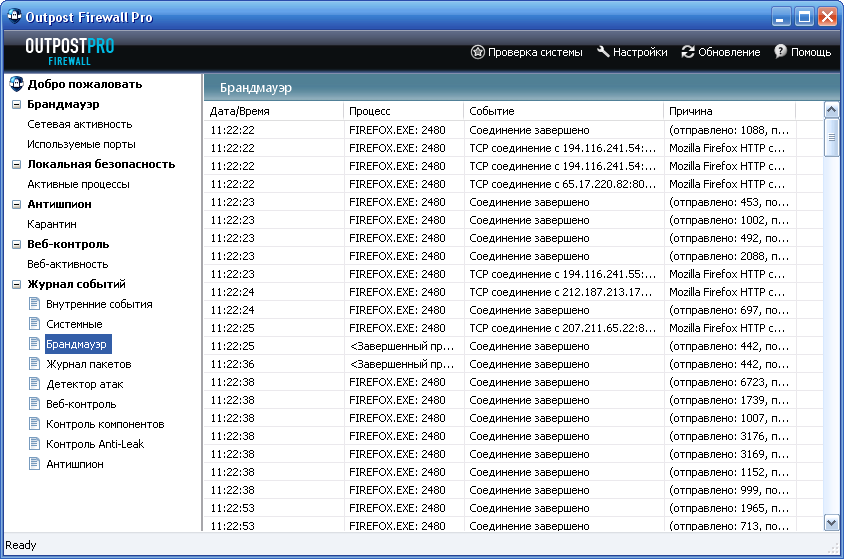The width and height of the screenshot is (844, 559).
Task: Select row with отправлено: 1965
Action: 513,508
